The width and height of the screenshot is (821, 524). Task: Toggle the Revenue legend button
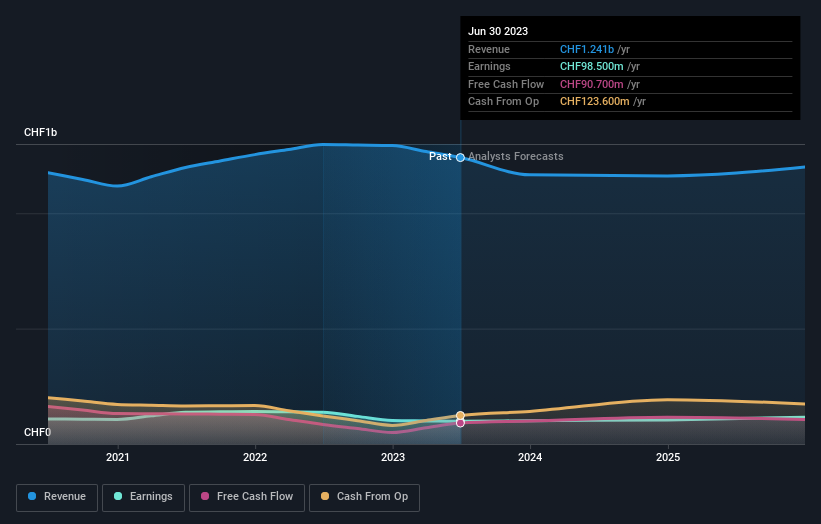57,497
